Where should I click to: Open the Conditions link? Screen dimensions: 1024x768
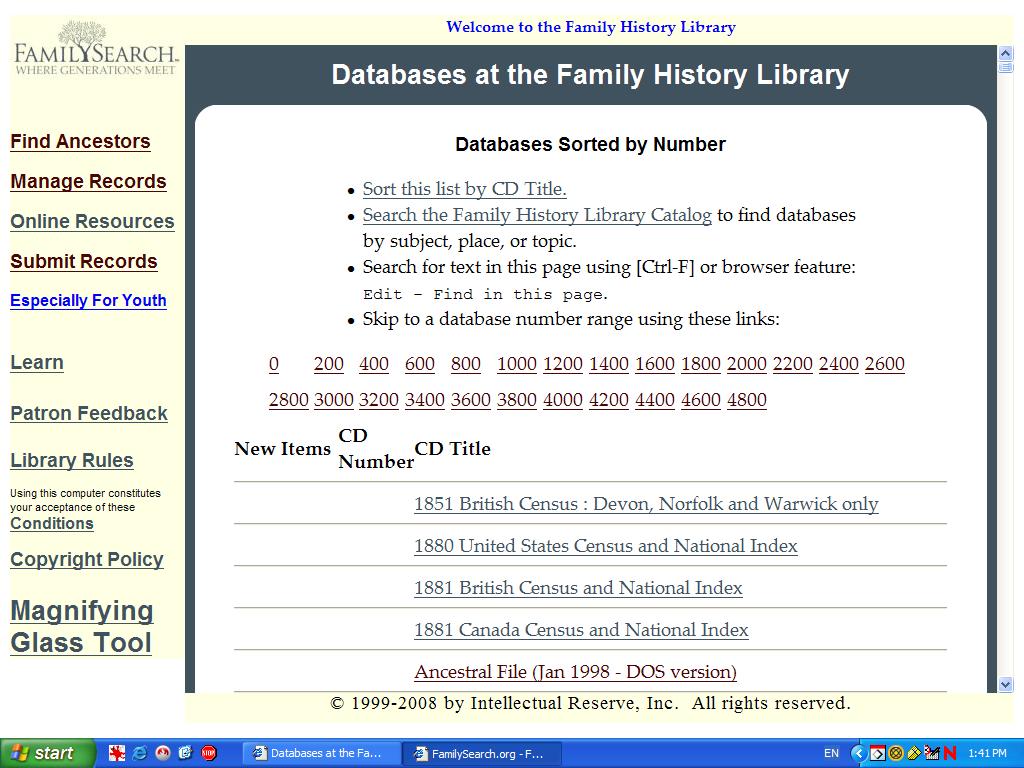pos(52,523)
